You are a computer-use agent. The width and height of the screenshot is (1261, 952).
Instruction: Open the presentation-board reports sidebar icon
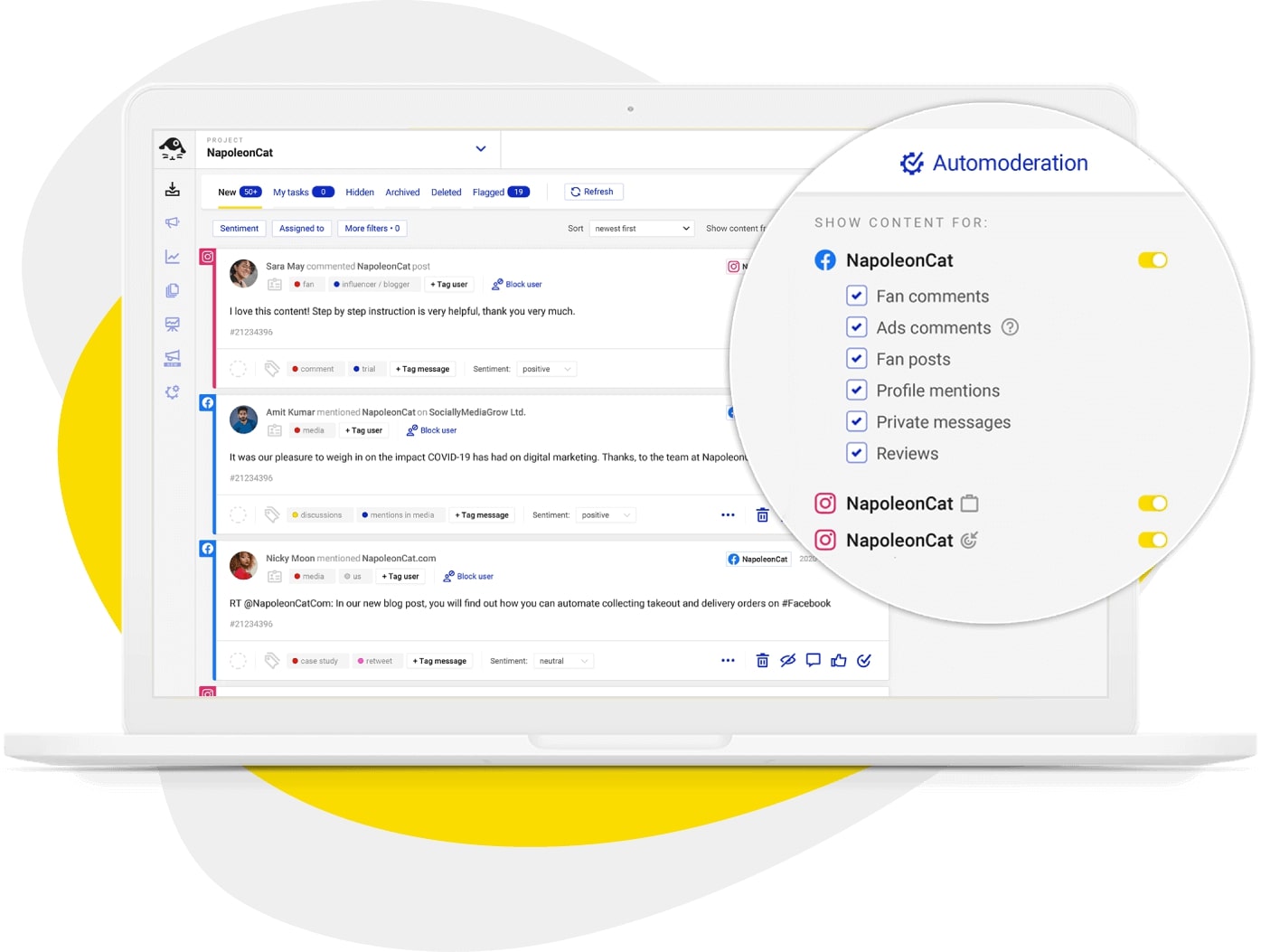click(173, 325)
